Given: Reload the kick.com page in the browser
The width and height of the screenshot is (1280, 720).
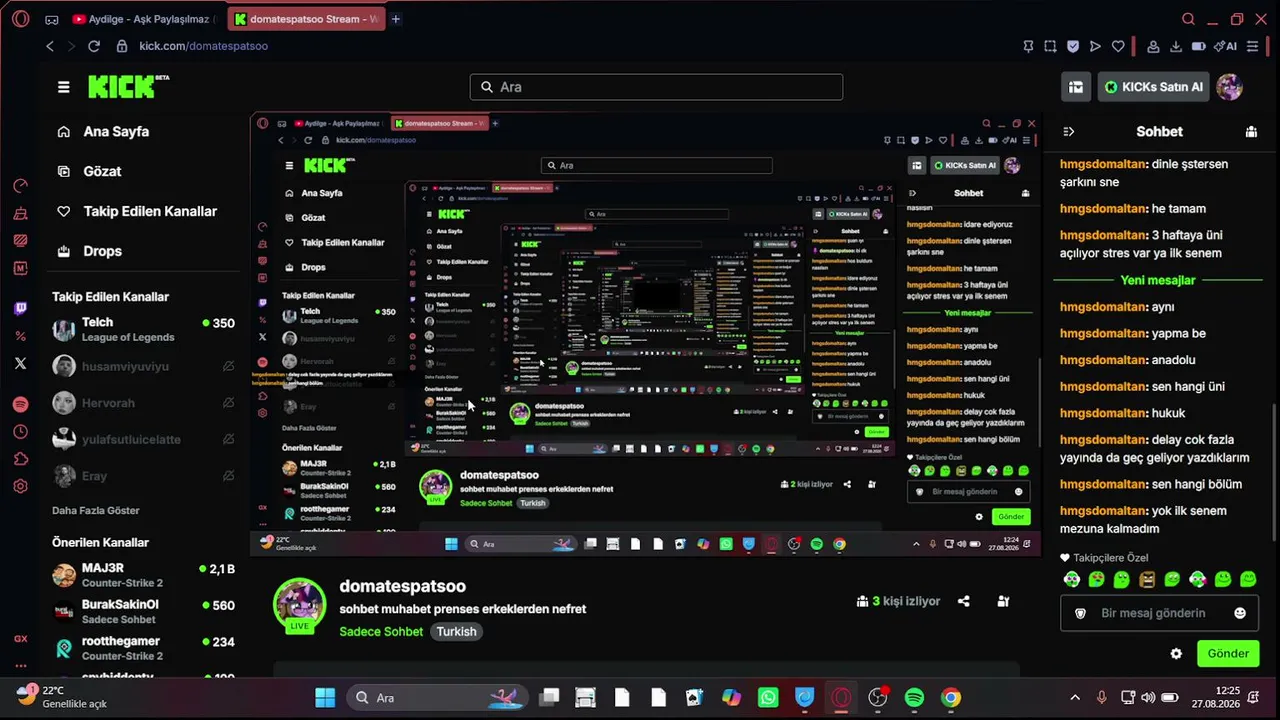Looking at the screenshot, I should tap(94, 46).
